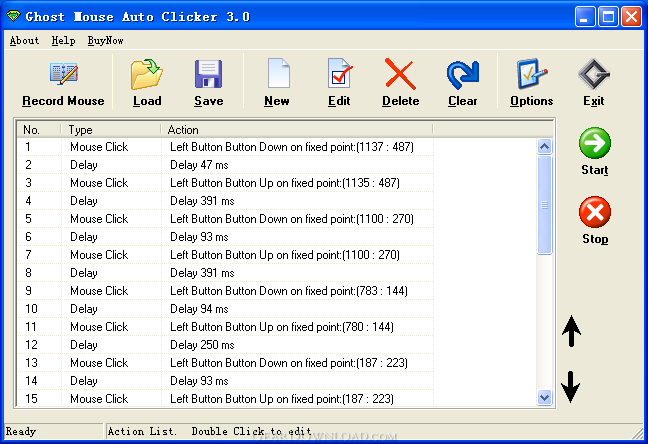648x444 pixels.
Task: Click the app gem icon in title bar
Action: [x=14, y=17]
